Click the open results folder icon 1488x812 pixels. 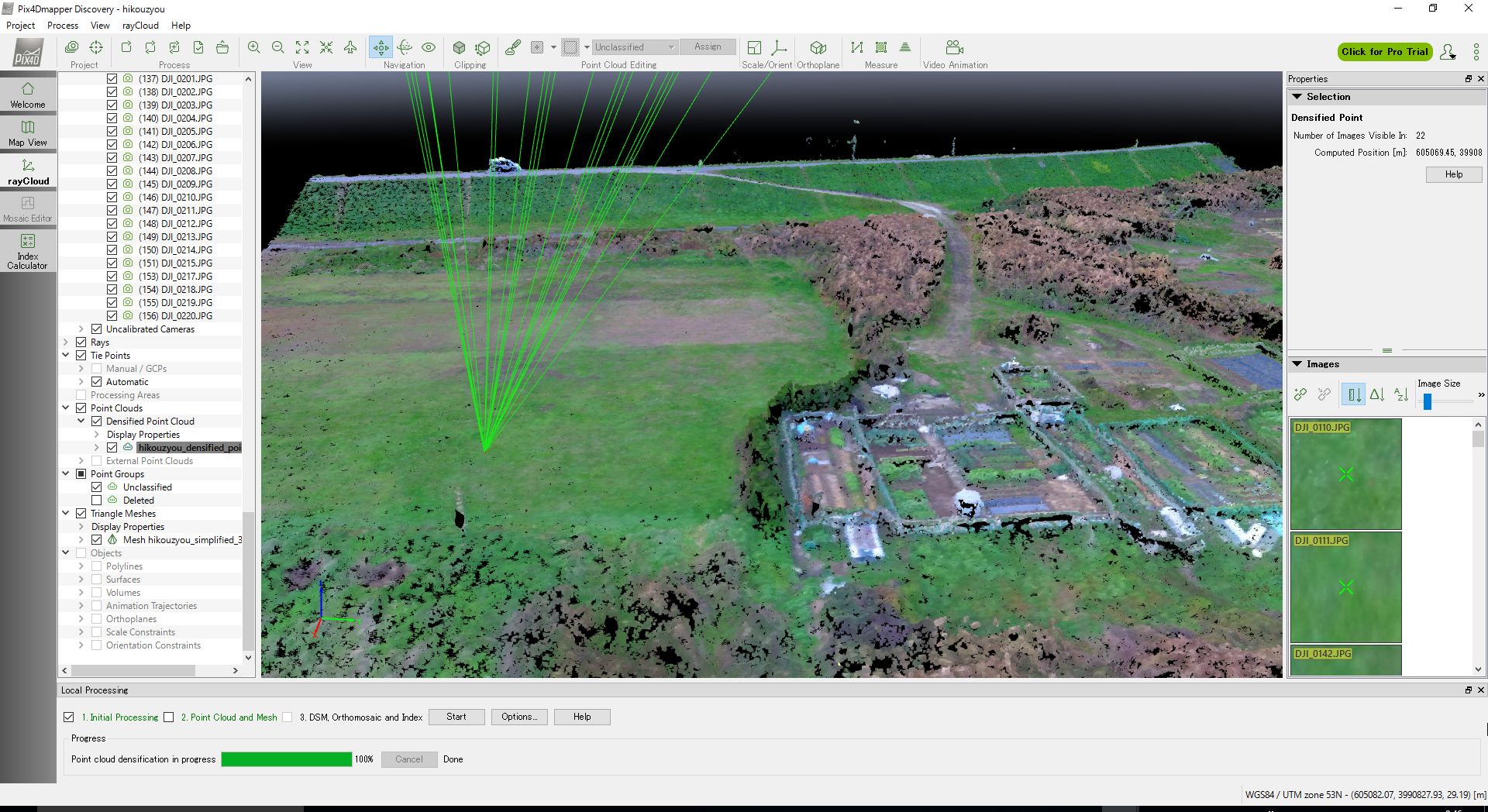[x=222, y=47]
